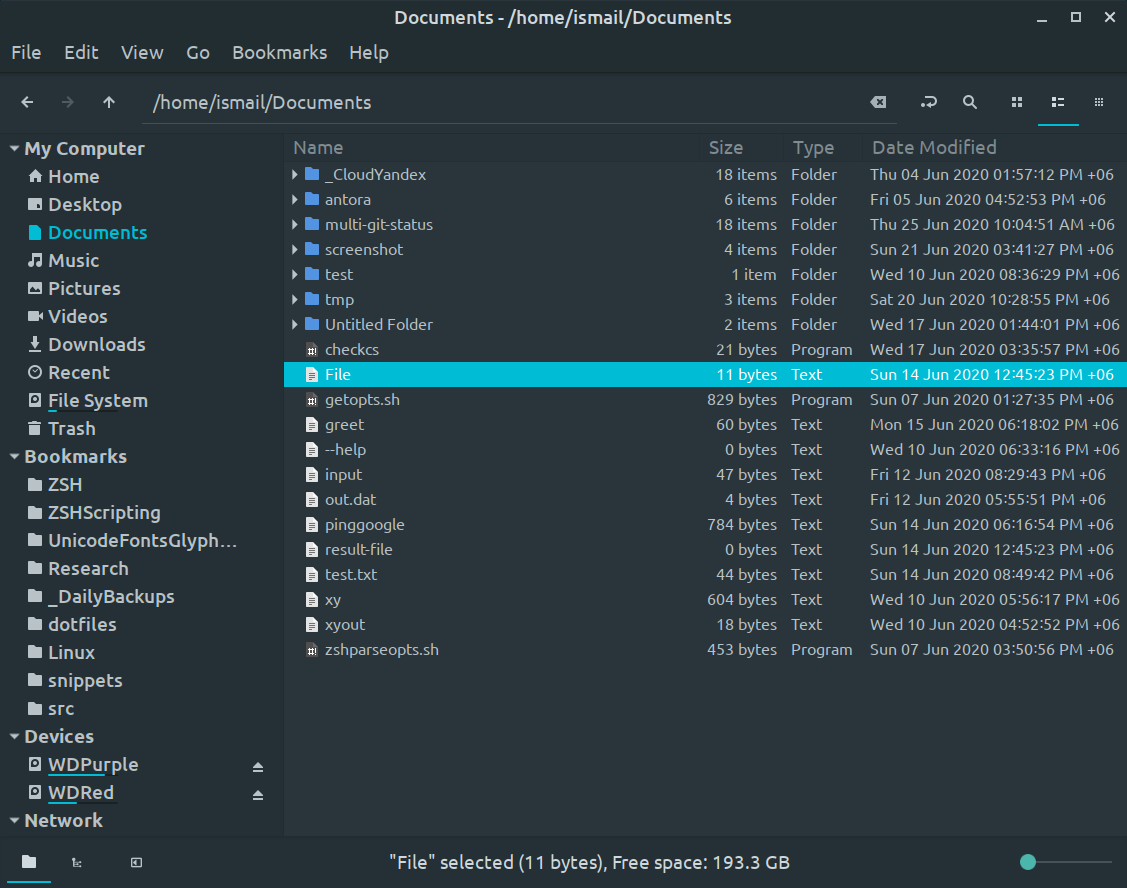Navigate back to the previous folder
Screen dimensions: 1127x888
click(x=26, y=102)
